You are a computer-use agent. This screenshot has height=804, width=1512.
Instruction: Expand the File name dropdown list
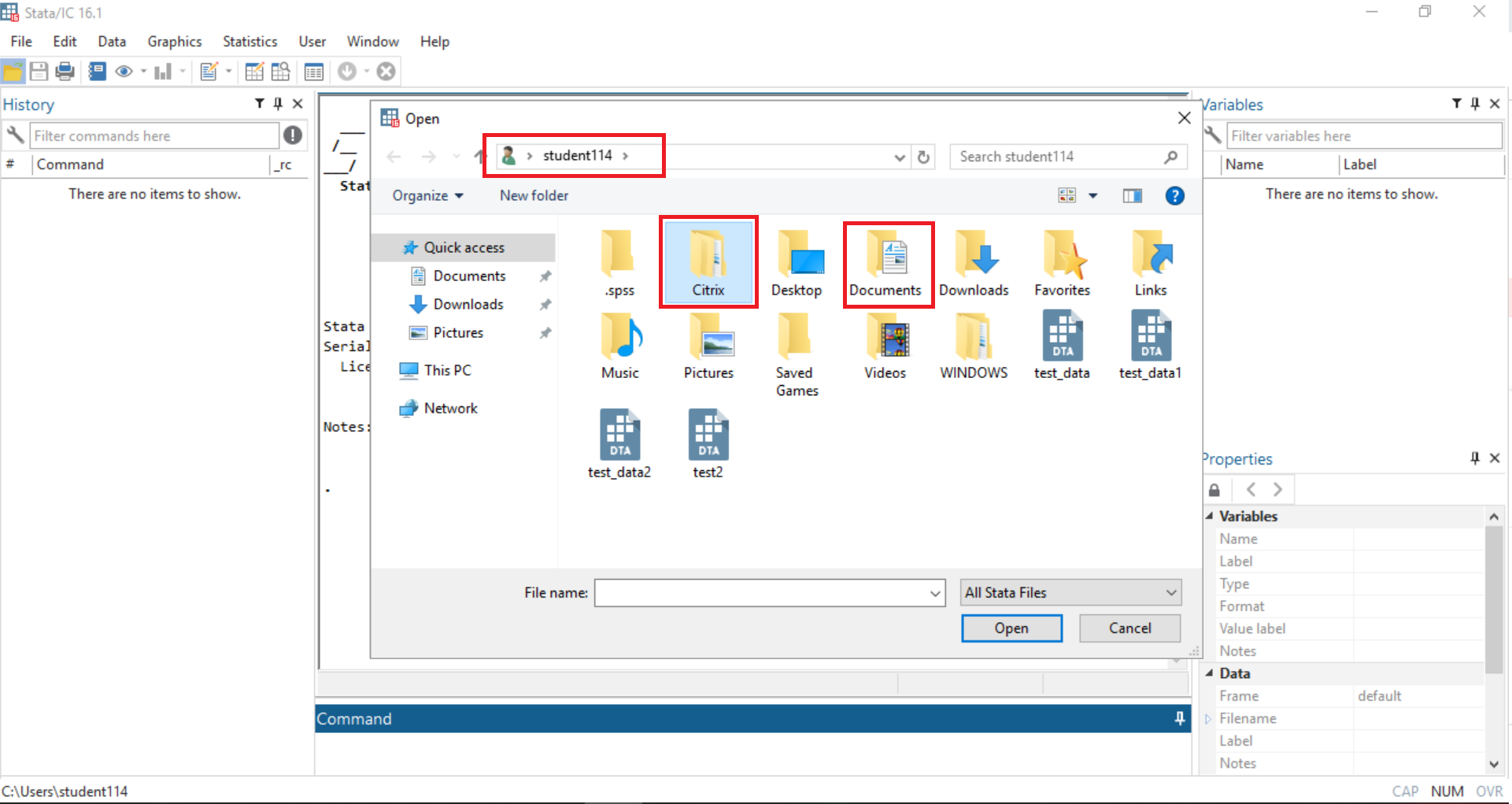tap(934, 593)
